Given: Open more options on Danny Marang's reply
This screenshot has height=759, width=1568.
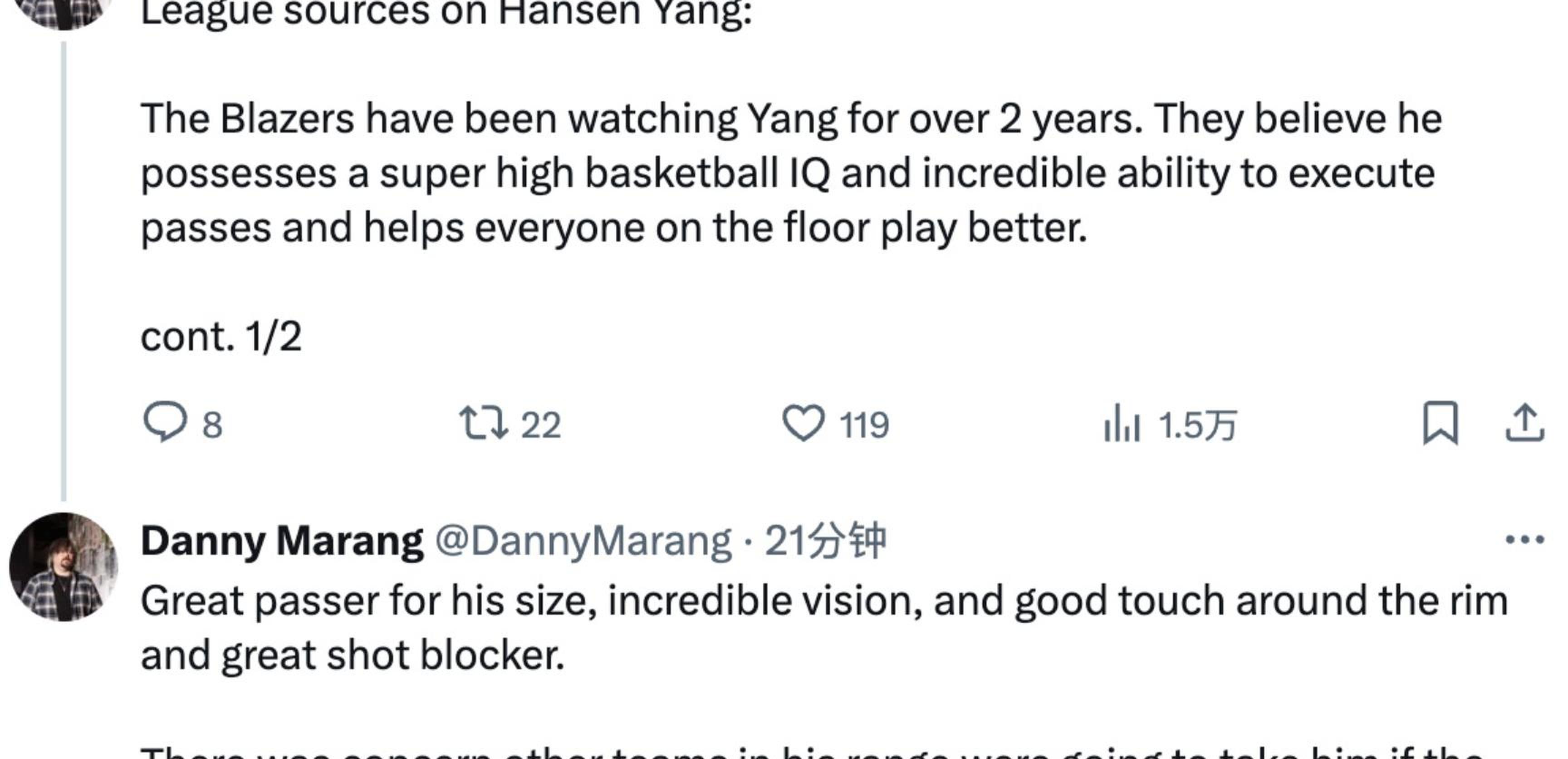Looking at the screenshot, I should coord(1525,540).
